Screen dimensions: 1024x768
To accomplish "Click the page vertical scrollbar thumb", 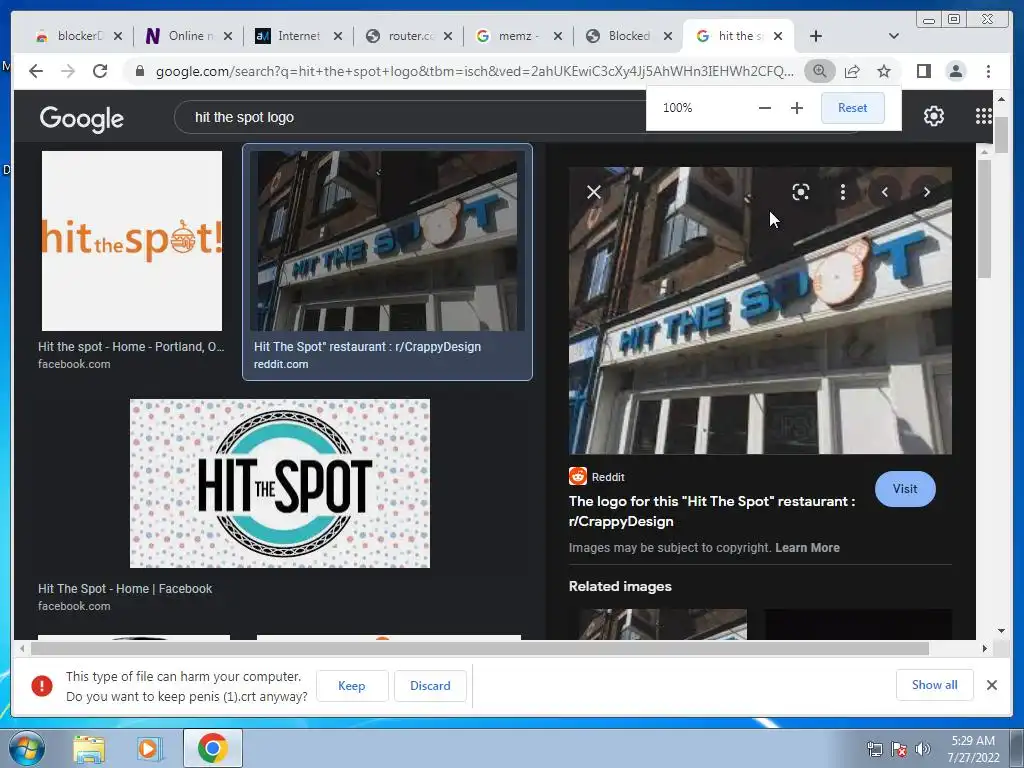I will point(1002,134).
